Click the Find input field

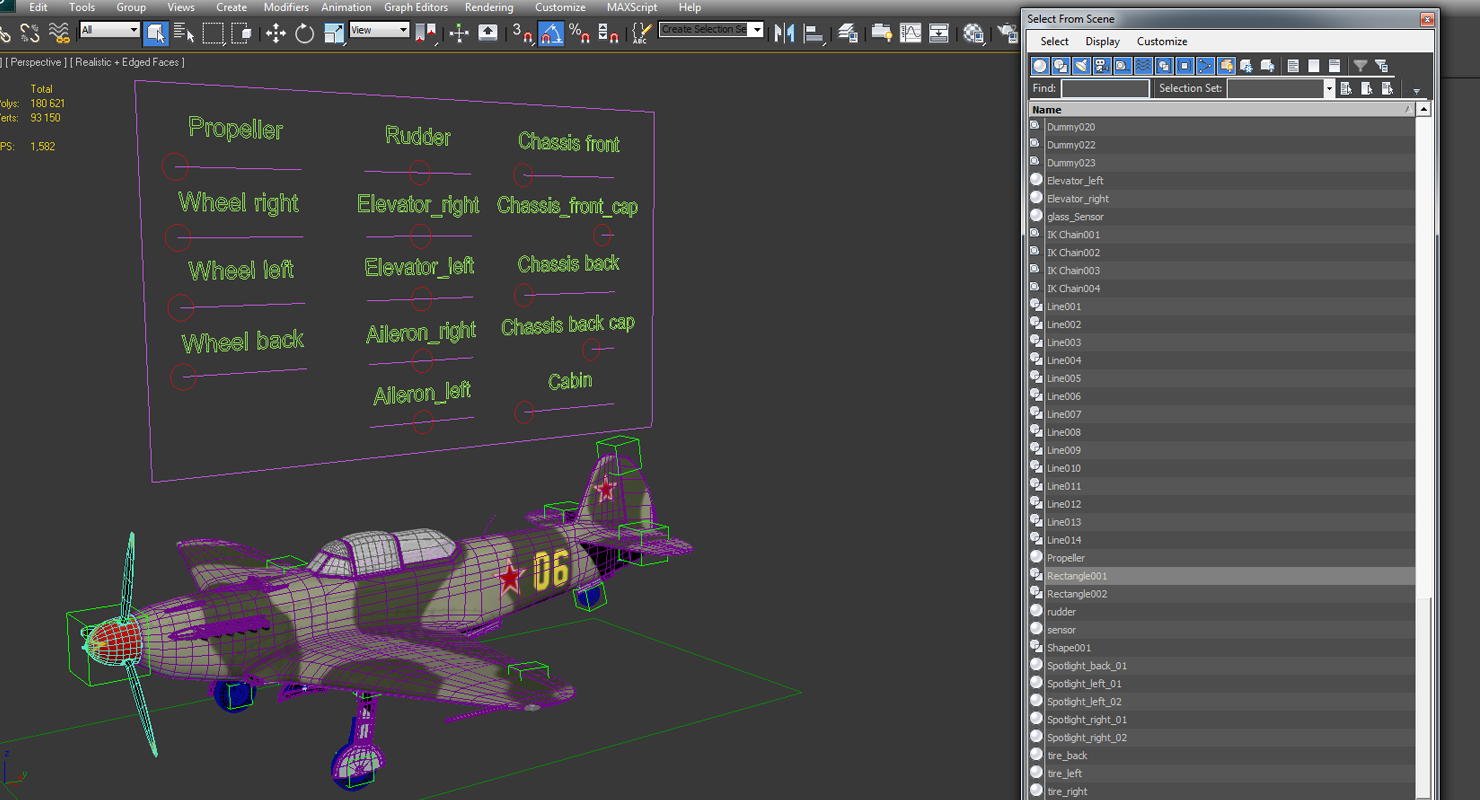[x=1105, y=88]
